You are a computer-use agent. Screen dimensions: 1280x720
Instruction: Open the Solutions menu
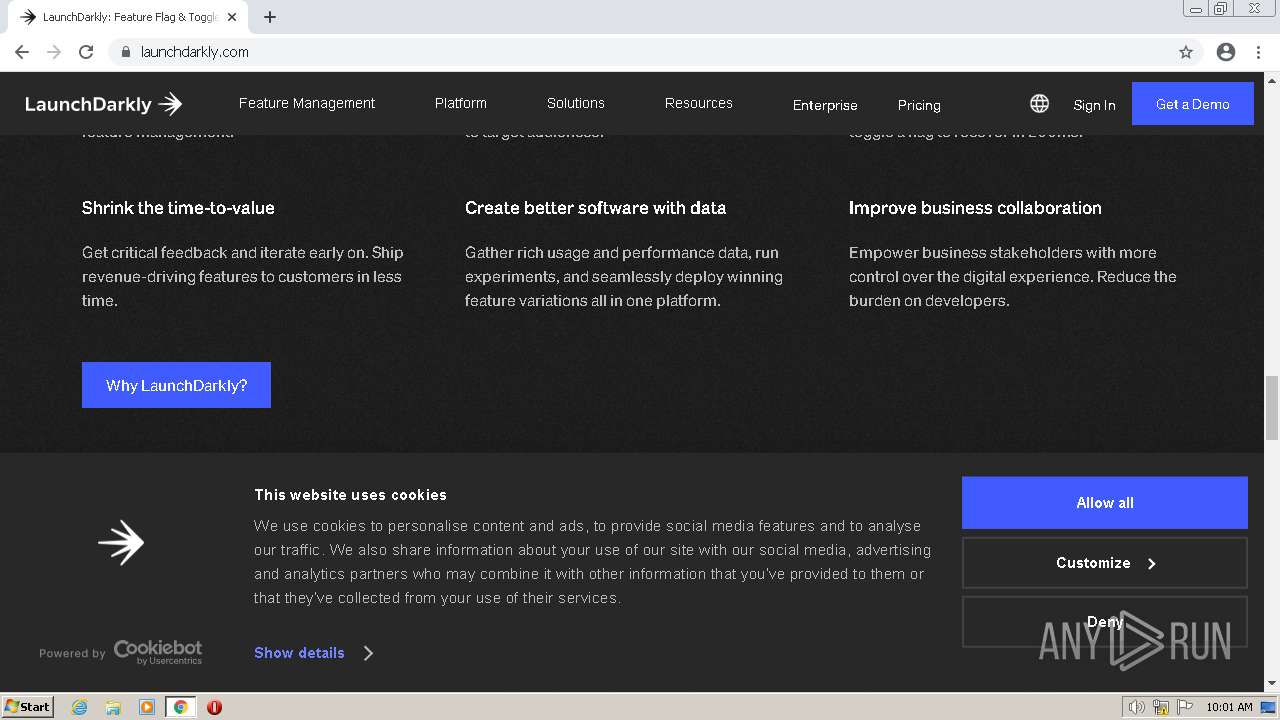pos(575,103)
